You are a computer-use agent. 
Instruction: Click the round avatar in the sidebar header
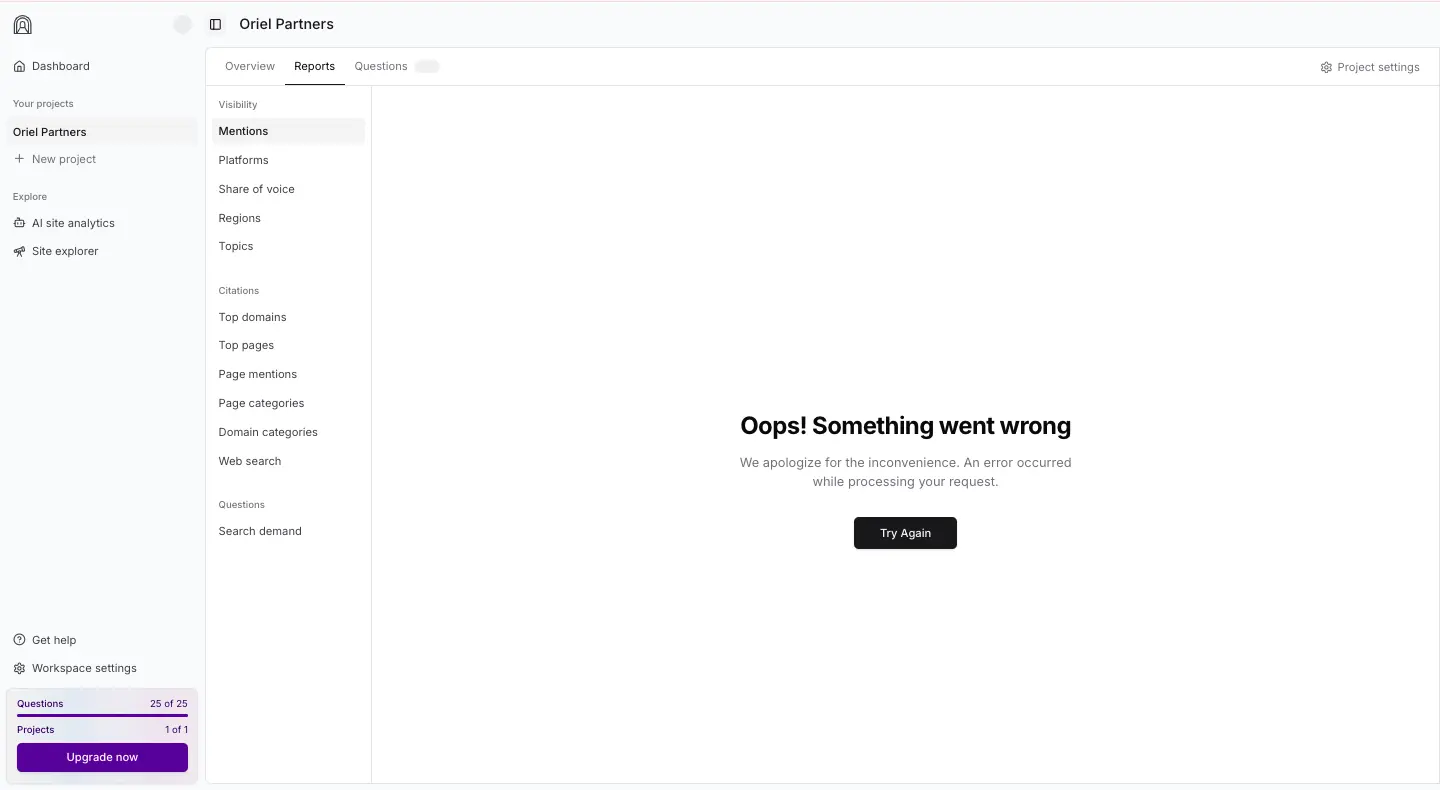tap(182, 25)
